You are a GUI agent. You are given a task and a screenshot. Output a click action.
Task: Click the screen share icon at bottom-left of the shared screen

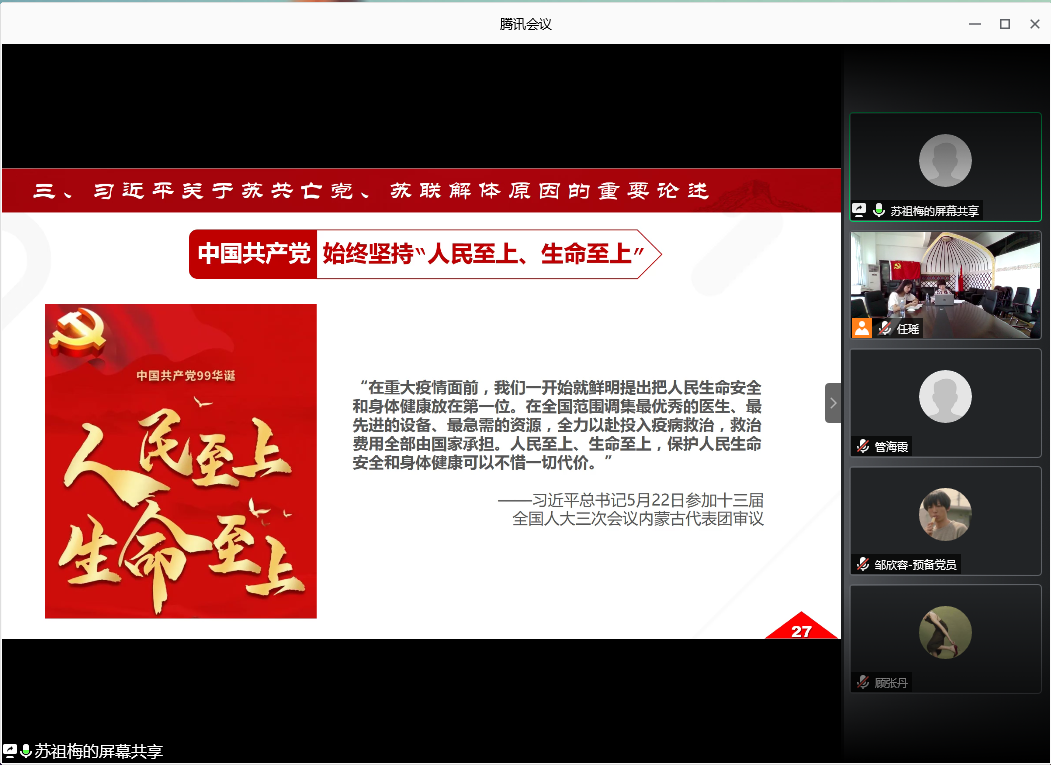[x=10, y=750]
